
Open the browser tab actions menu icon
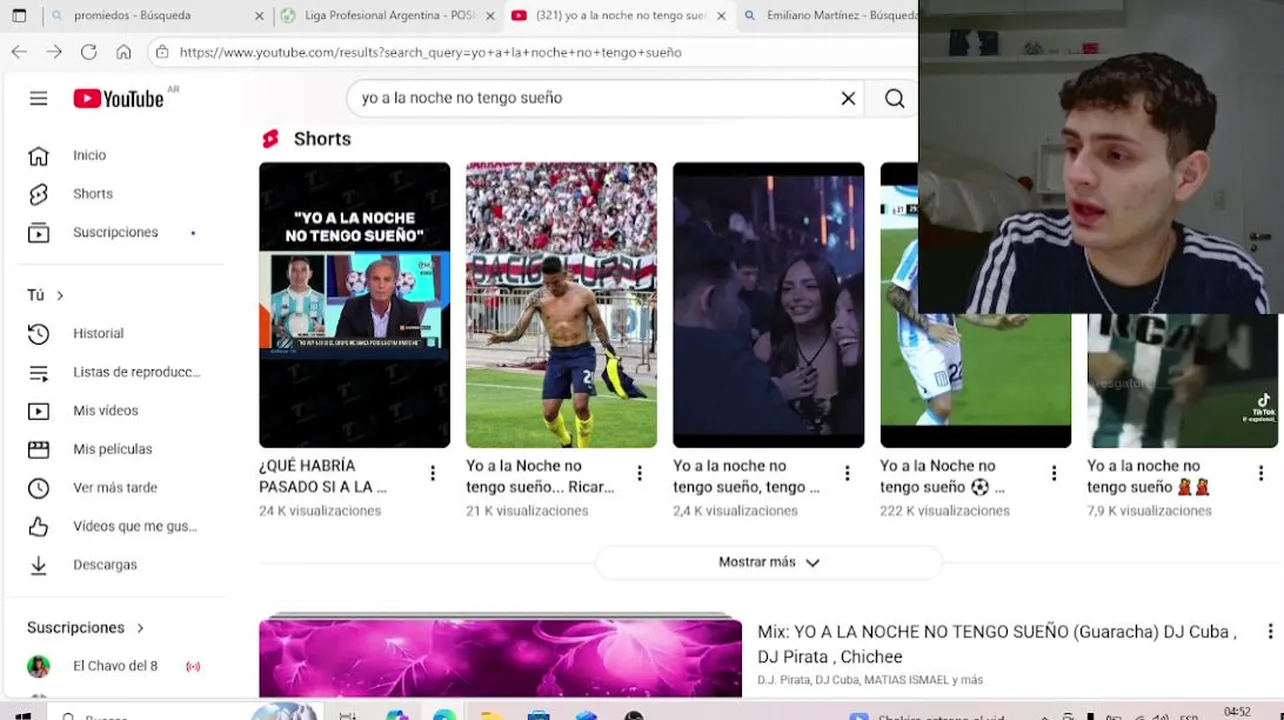(x=19, y=16)
